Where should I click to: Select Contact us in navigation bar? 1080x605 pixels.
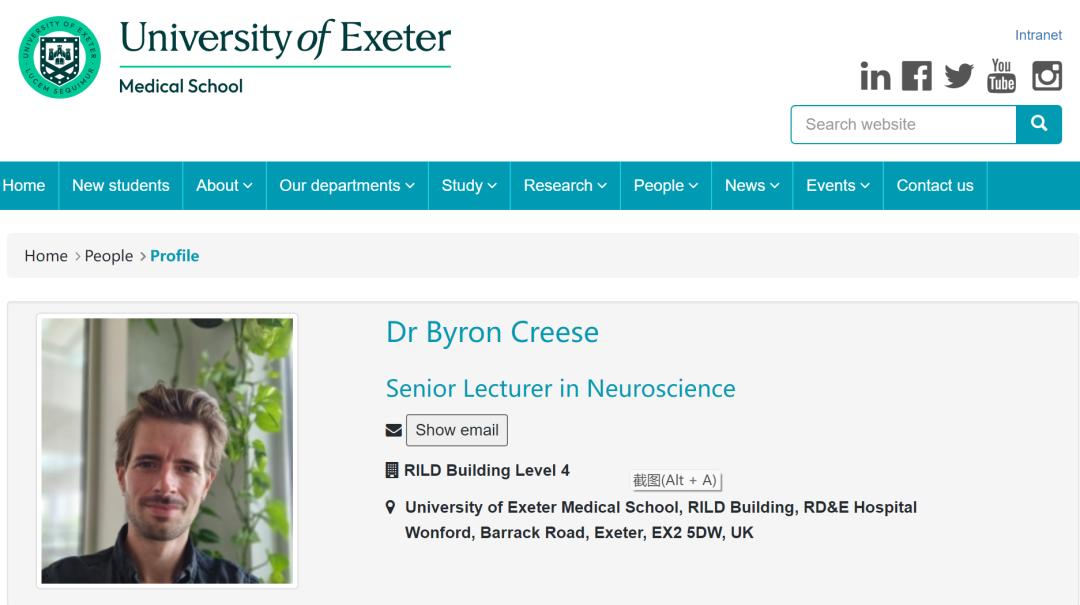pyautogui.click(x=935, y=186)
